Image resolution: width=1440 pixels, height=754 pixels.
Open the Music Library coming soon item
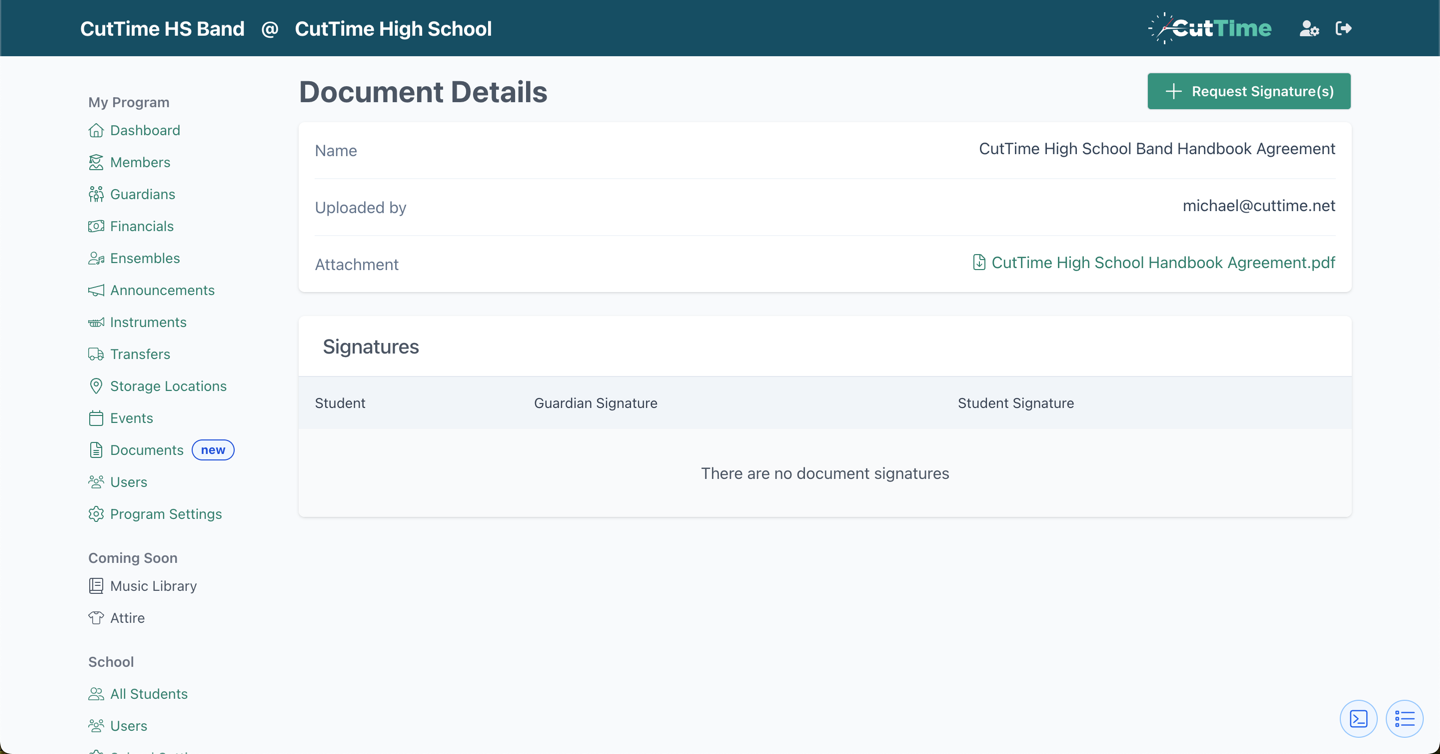tap(152, 586)
